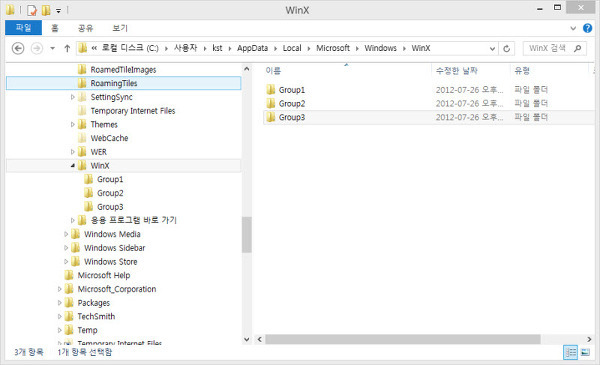The image size is (600, 365).
Task: Select WebCache folder in tree
Action: tap(109, 139)
